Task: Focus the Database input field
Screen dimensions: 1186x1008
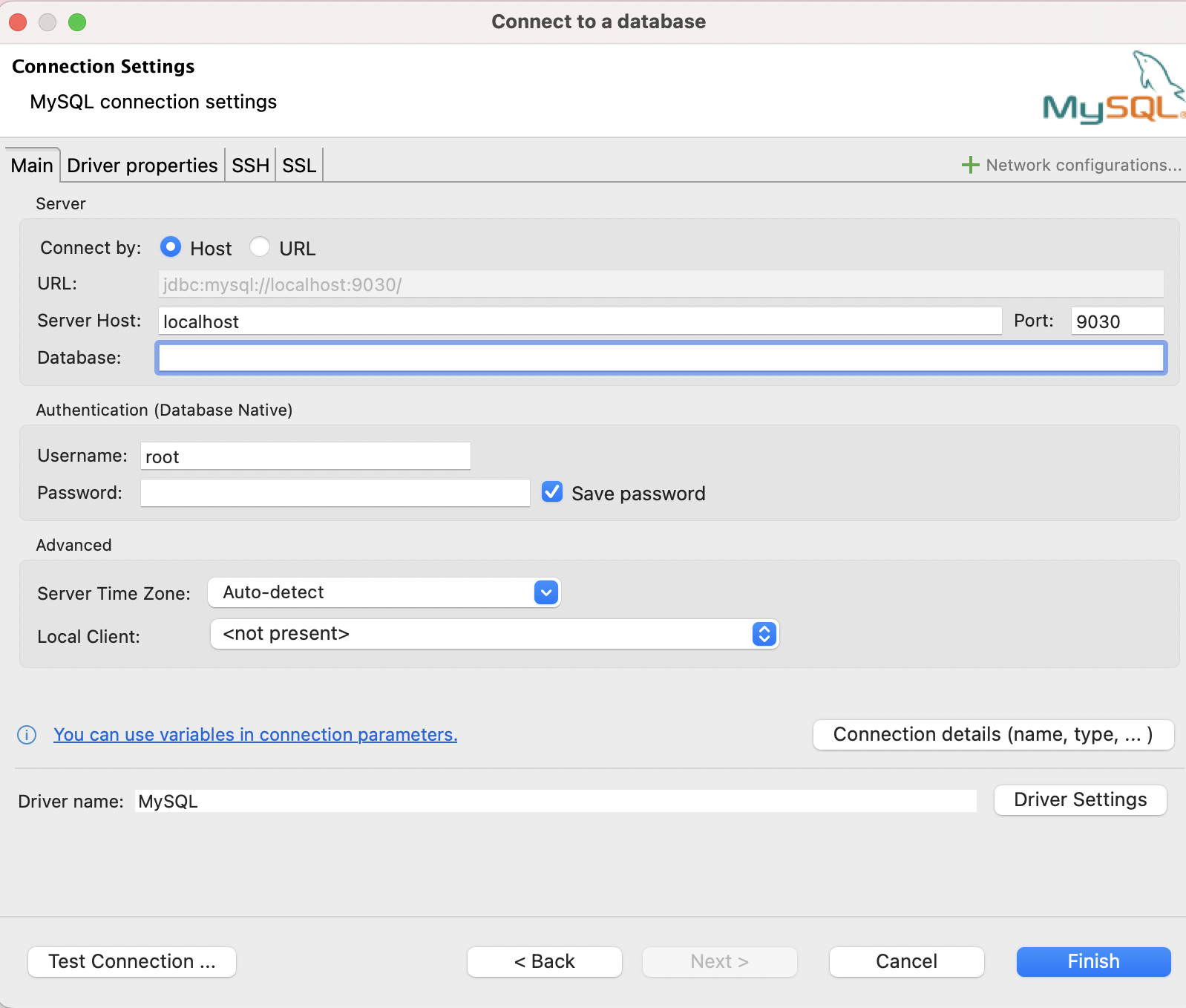Action: click(x=661, y=358)
